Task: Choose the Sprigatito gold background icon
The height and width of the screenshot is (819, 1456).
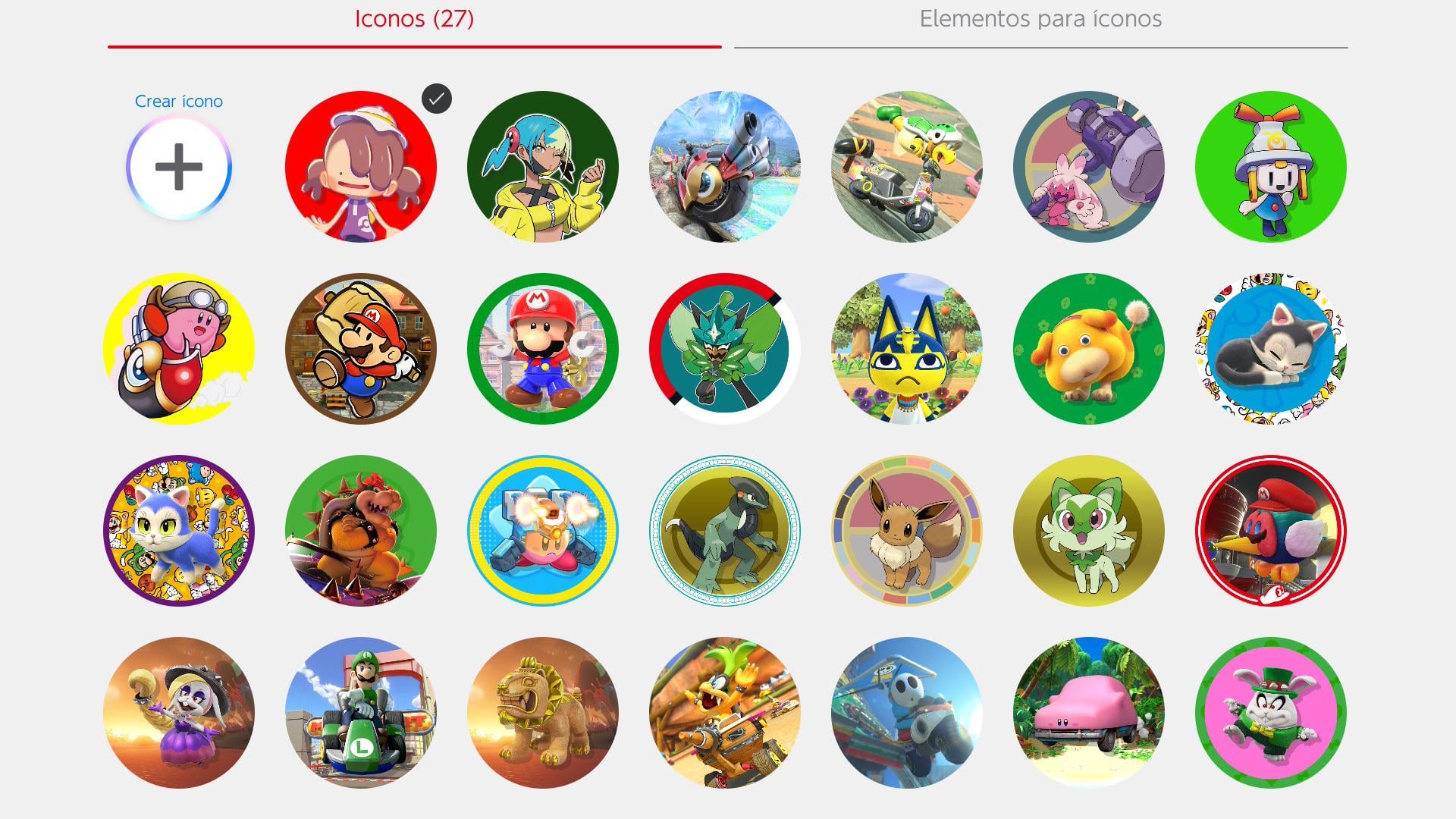Action: 1089,531
